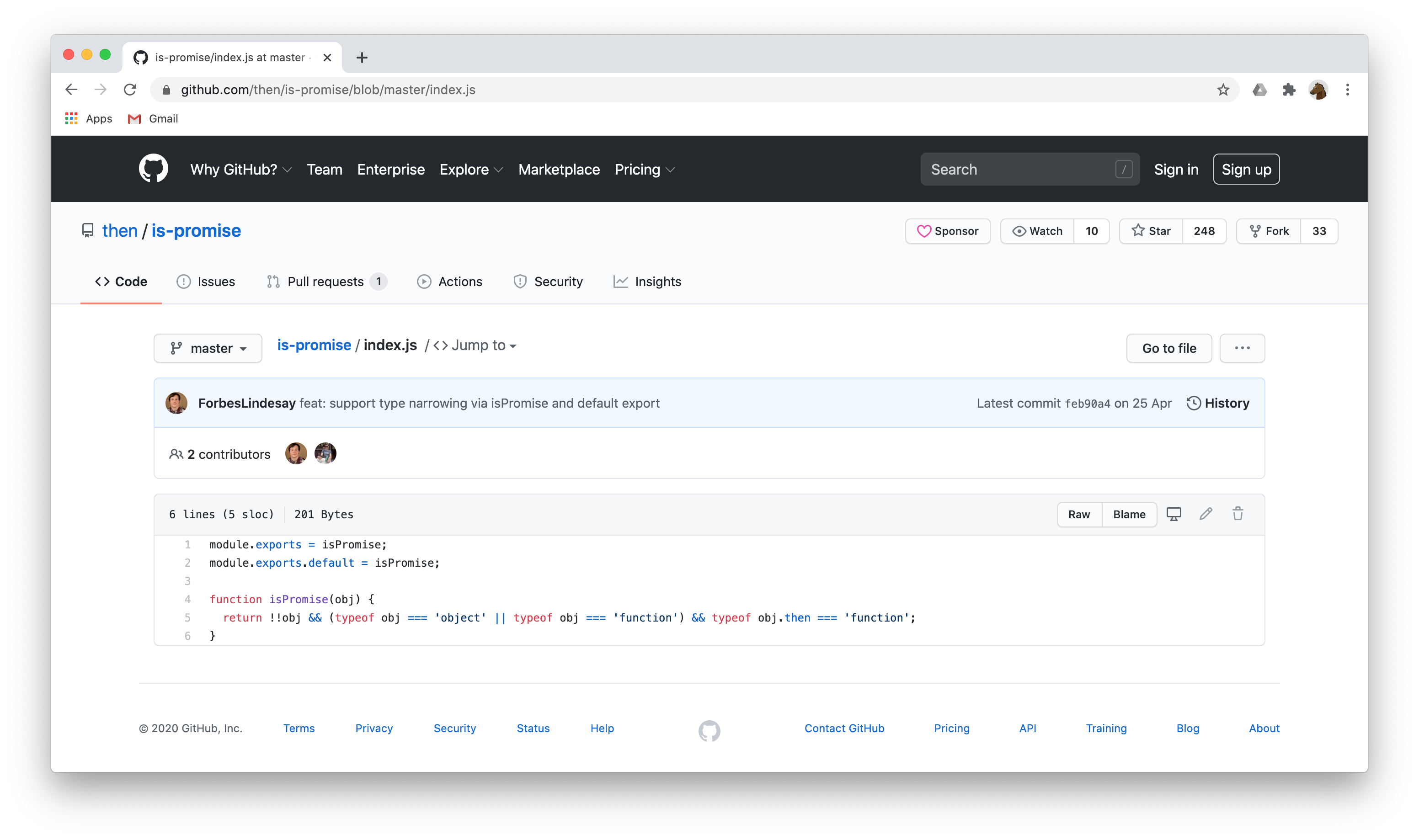Open the Pull requests tab
1419x840 pixels.
coord(325,281)
